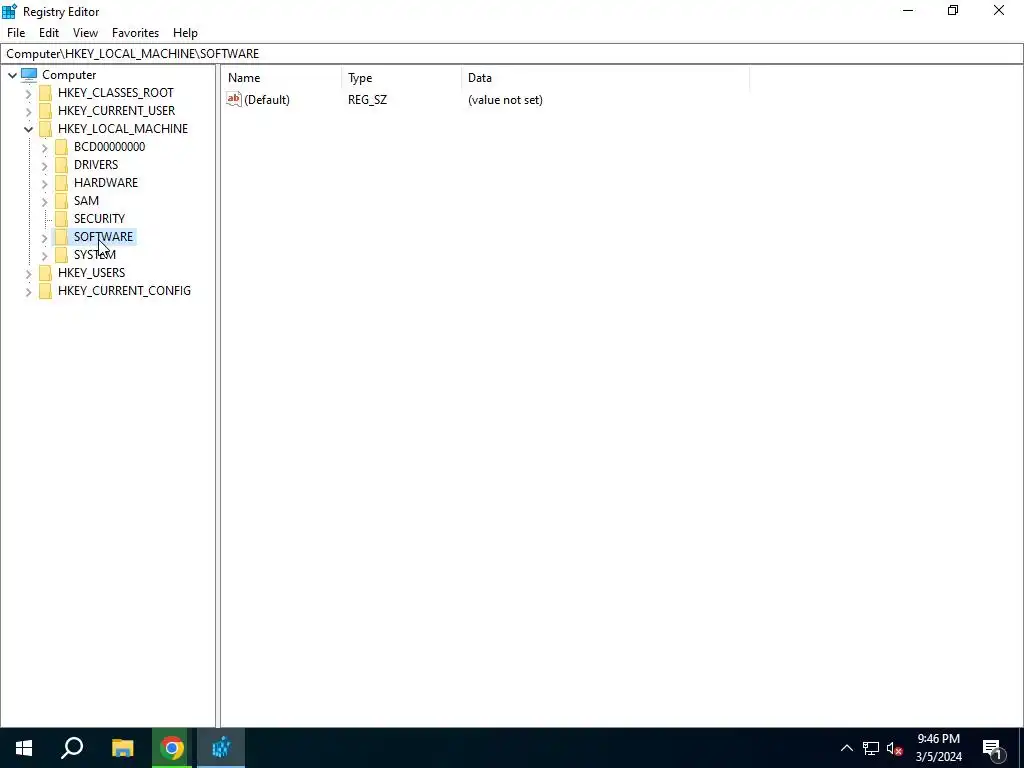The height and width of the screenshot is (768, 1024).
Task: Expand the HKEY_CURRENT_USER key
Action: pyautogui.click(x=28, y=111)
